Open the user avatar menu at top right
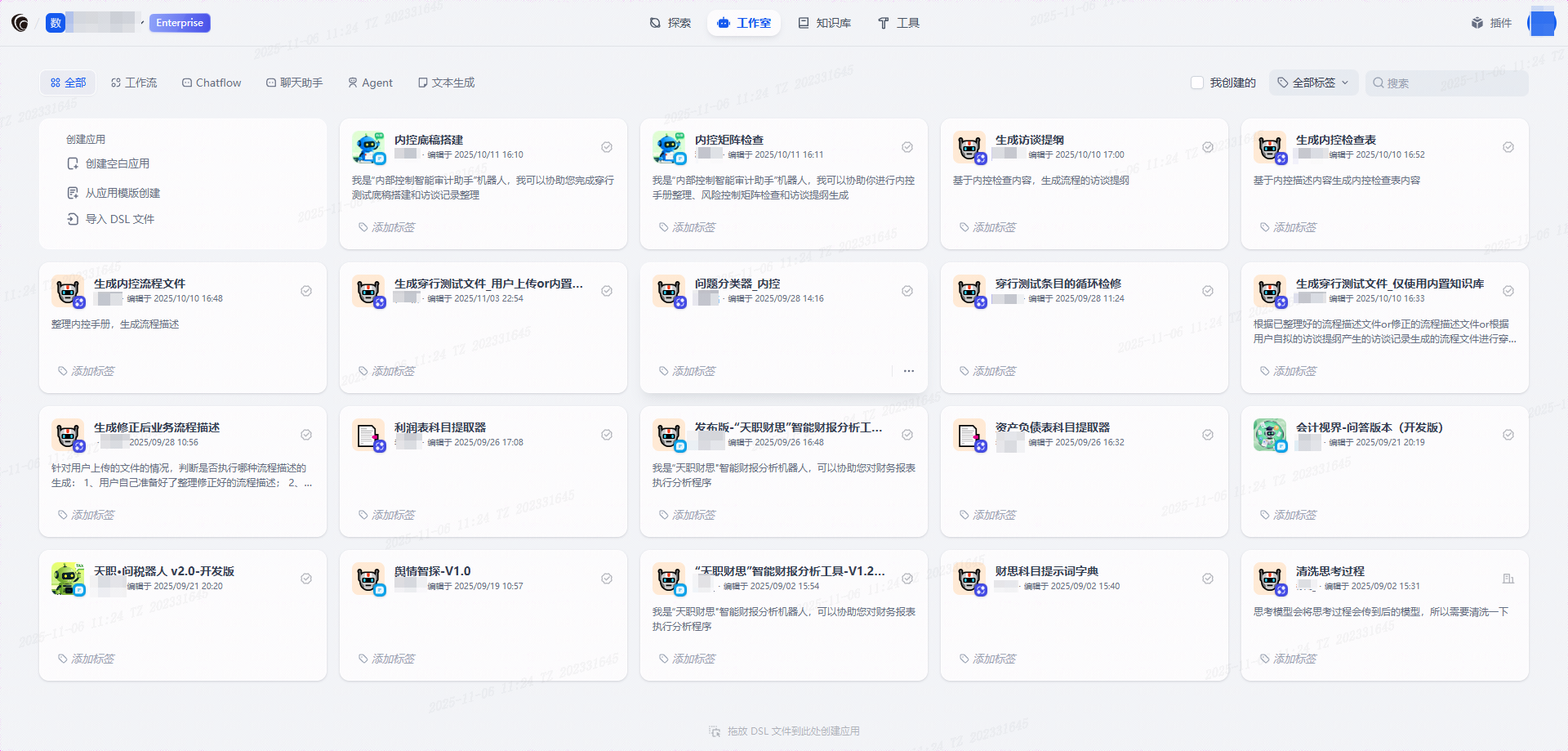The image size is (1568, 751). point(1542,23)
